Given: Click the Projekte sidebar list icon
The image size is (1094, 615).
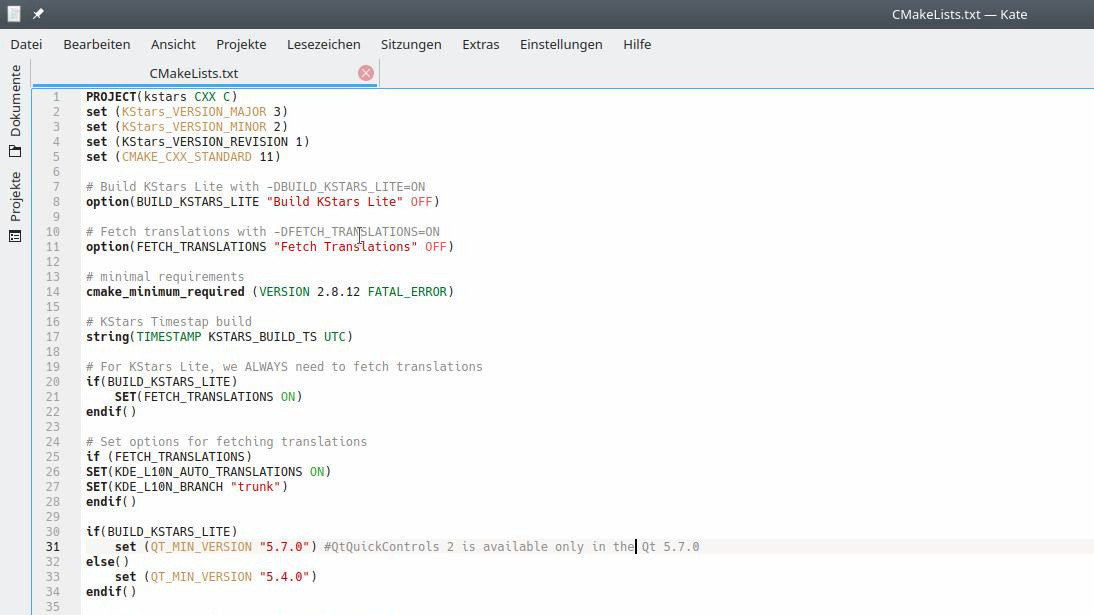Looking at the screenshot, I should click(x=15, y=236).
